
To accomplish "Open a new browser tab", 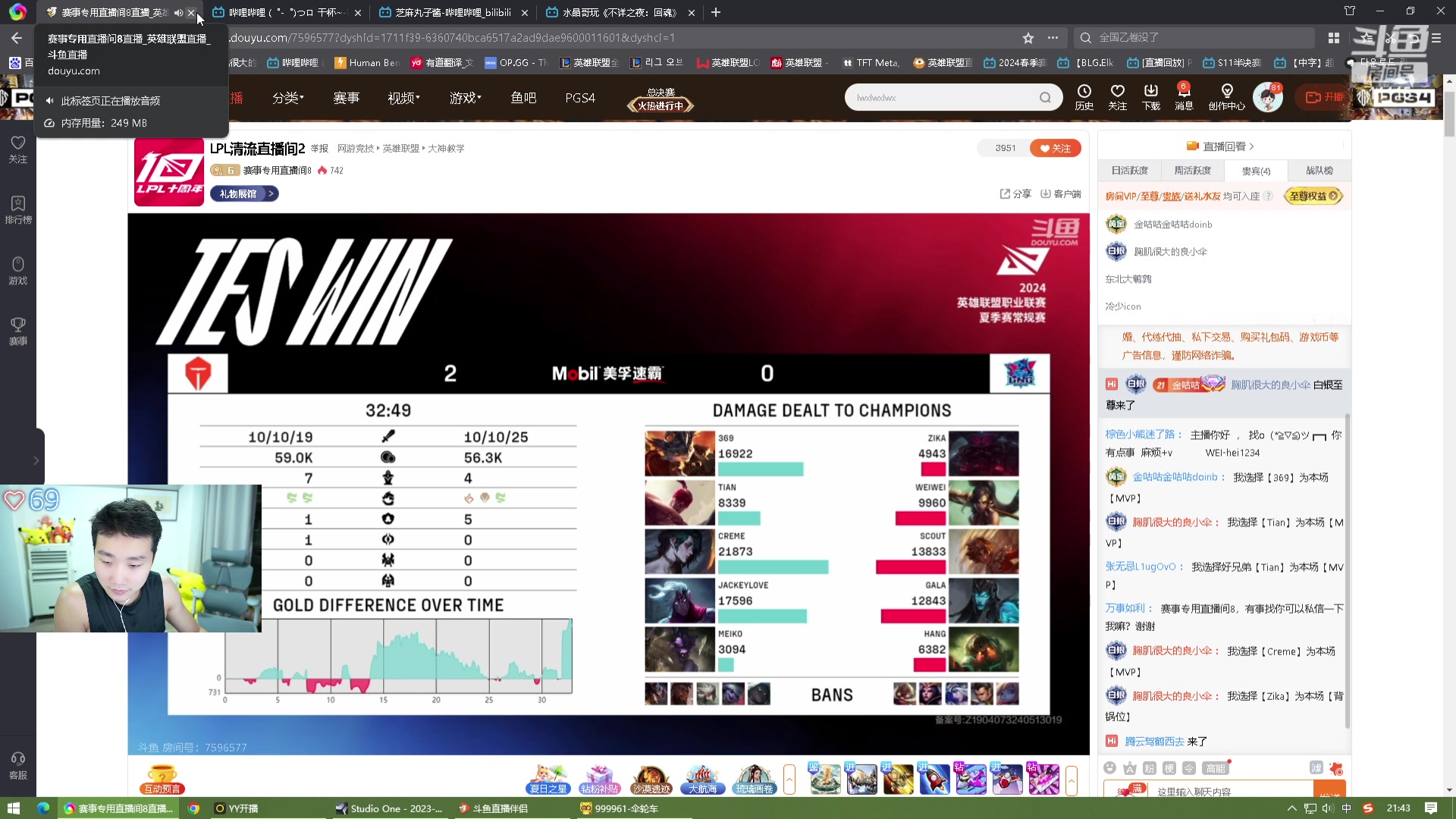I will [716, 13].
